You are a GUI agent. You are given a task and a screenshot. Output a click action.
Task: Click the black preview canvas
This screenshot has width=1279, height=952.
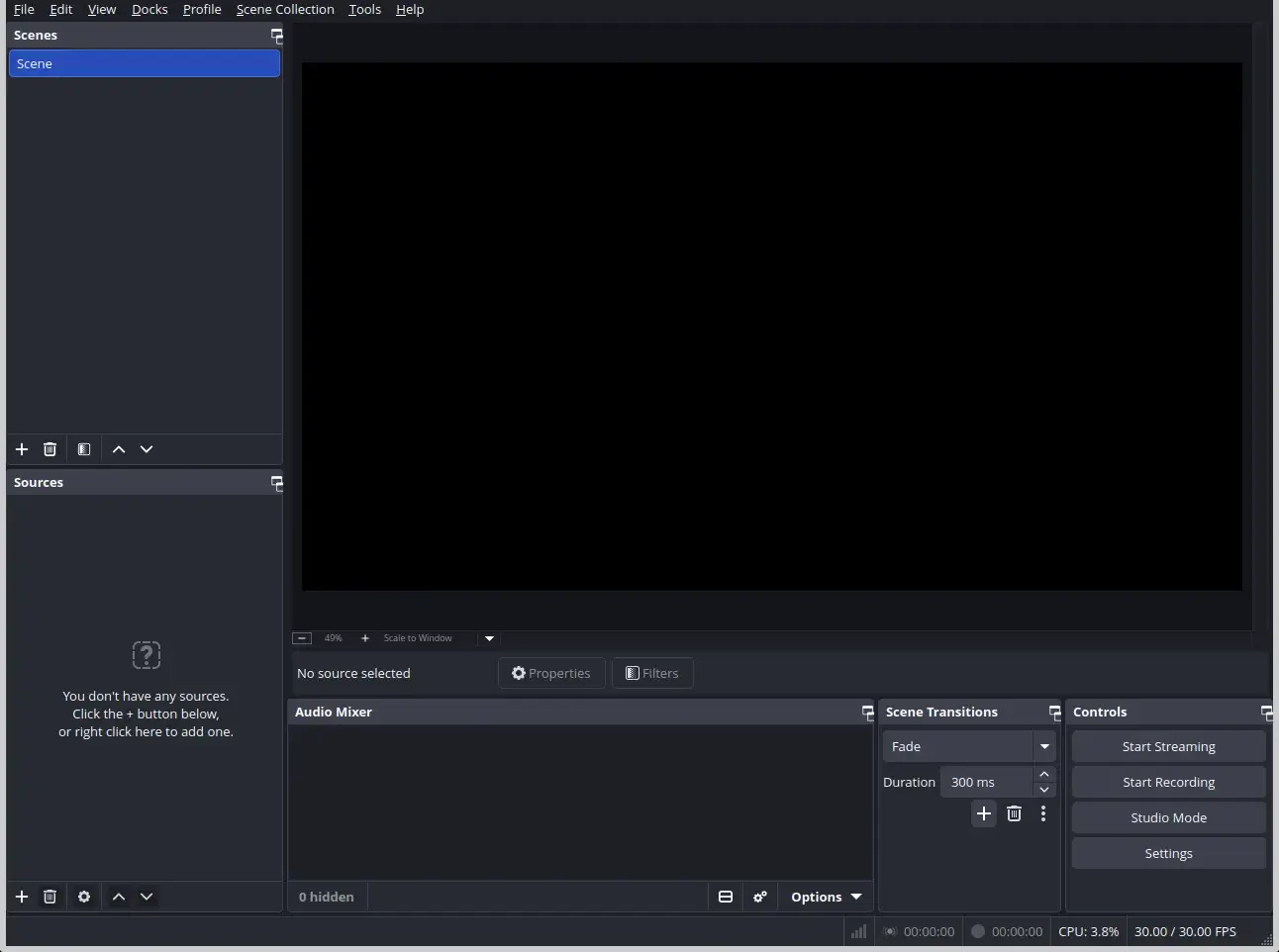click(x=772, y=327)
